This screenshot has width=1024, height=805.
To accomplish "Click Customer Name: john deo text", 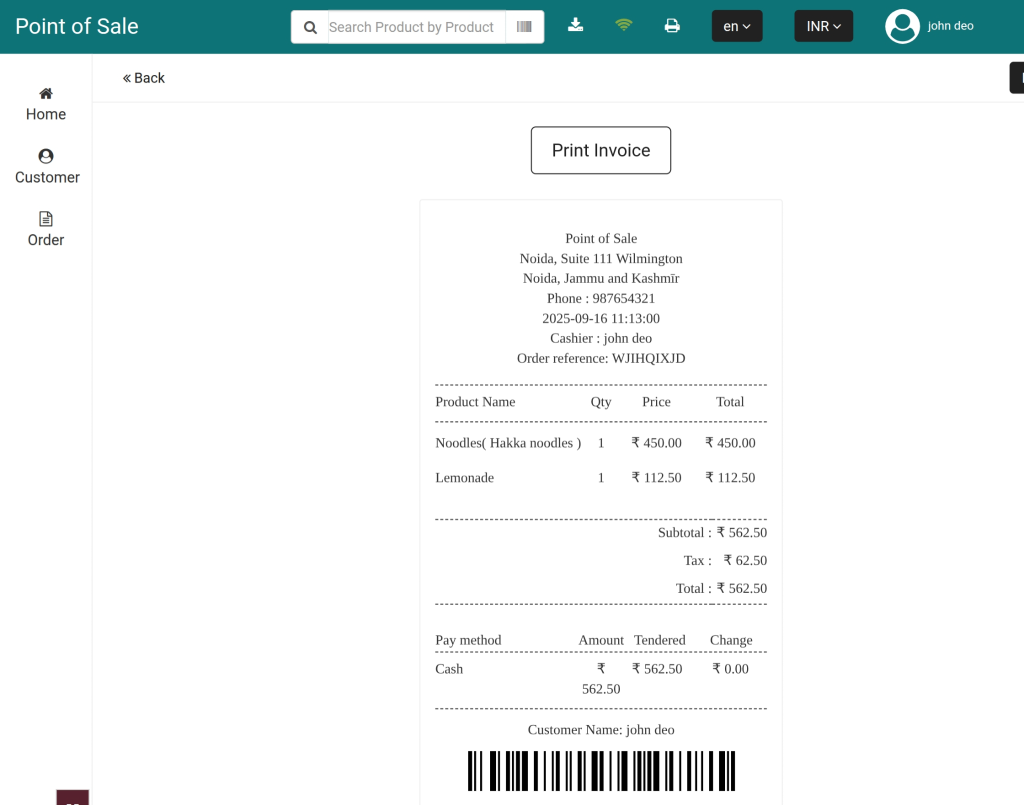I will pyautogui.click(x=601, y=730).
